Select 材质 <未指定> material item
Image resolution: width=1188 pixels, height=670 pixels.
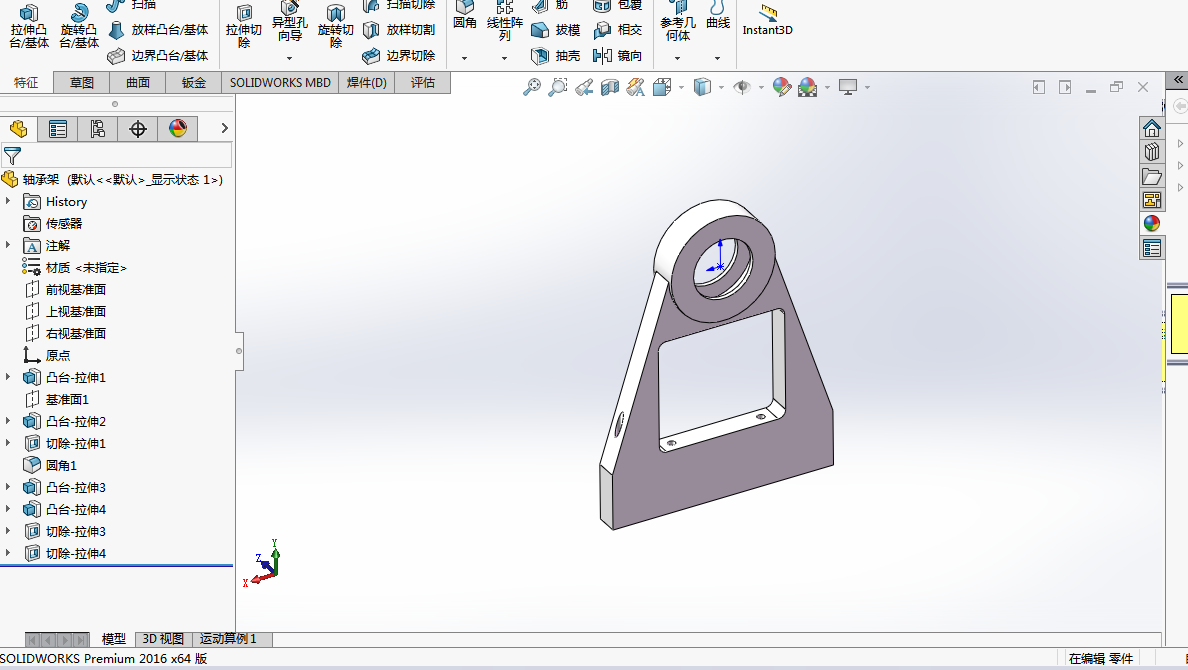[x=74, y=268]
